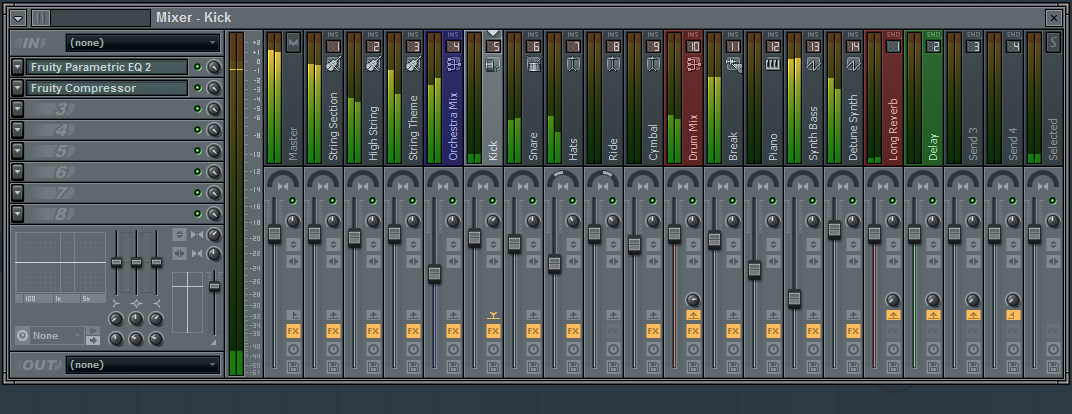Disable Fruity Compressor effect LED
Viewport: 1072px width, 414px height.
click(x=198, y=88)
